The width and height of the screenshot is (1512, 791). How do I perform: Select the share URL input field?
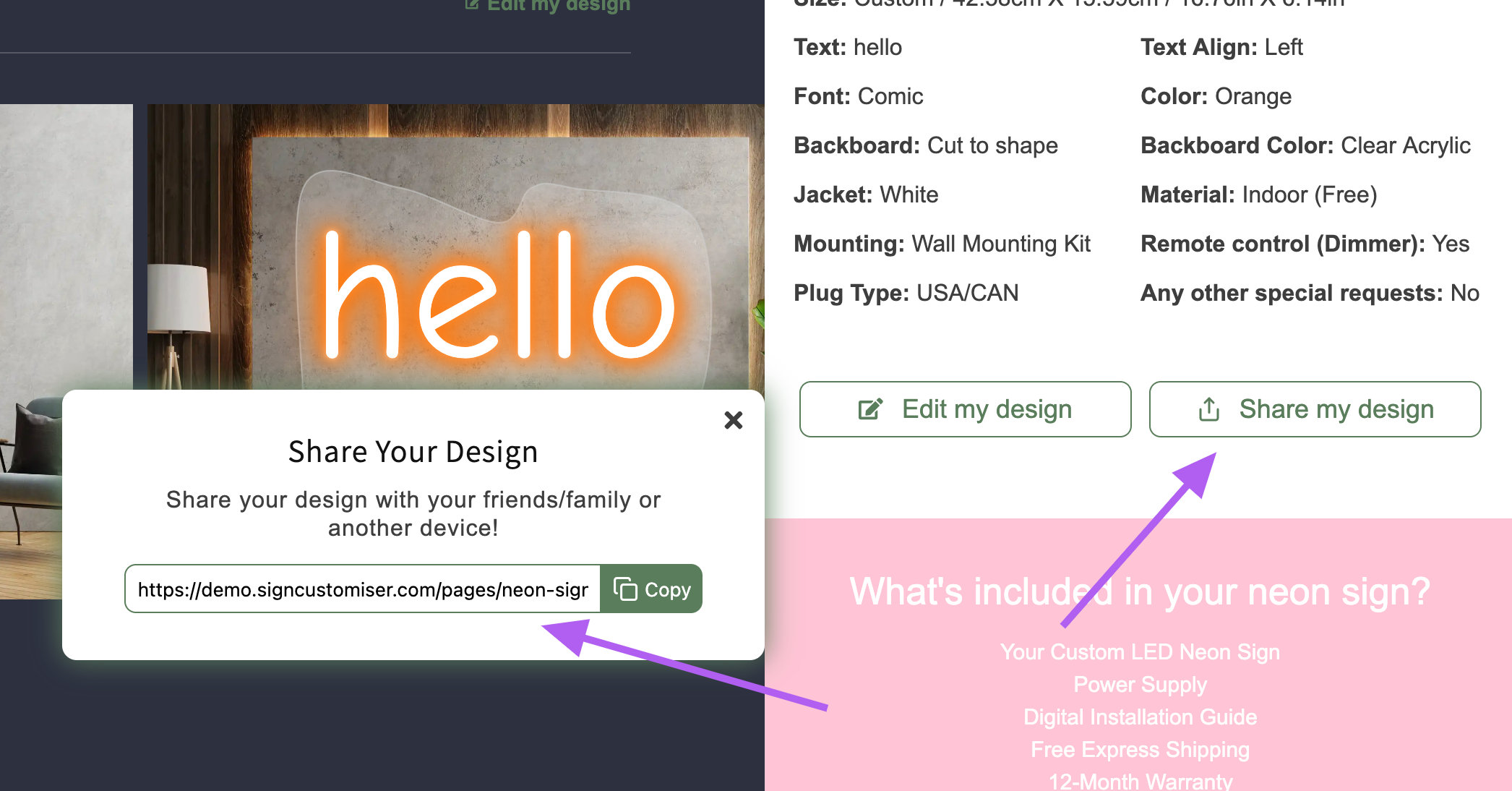point(362,589)
